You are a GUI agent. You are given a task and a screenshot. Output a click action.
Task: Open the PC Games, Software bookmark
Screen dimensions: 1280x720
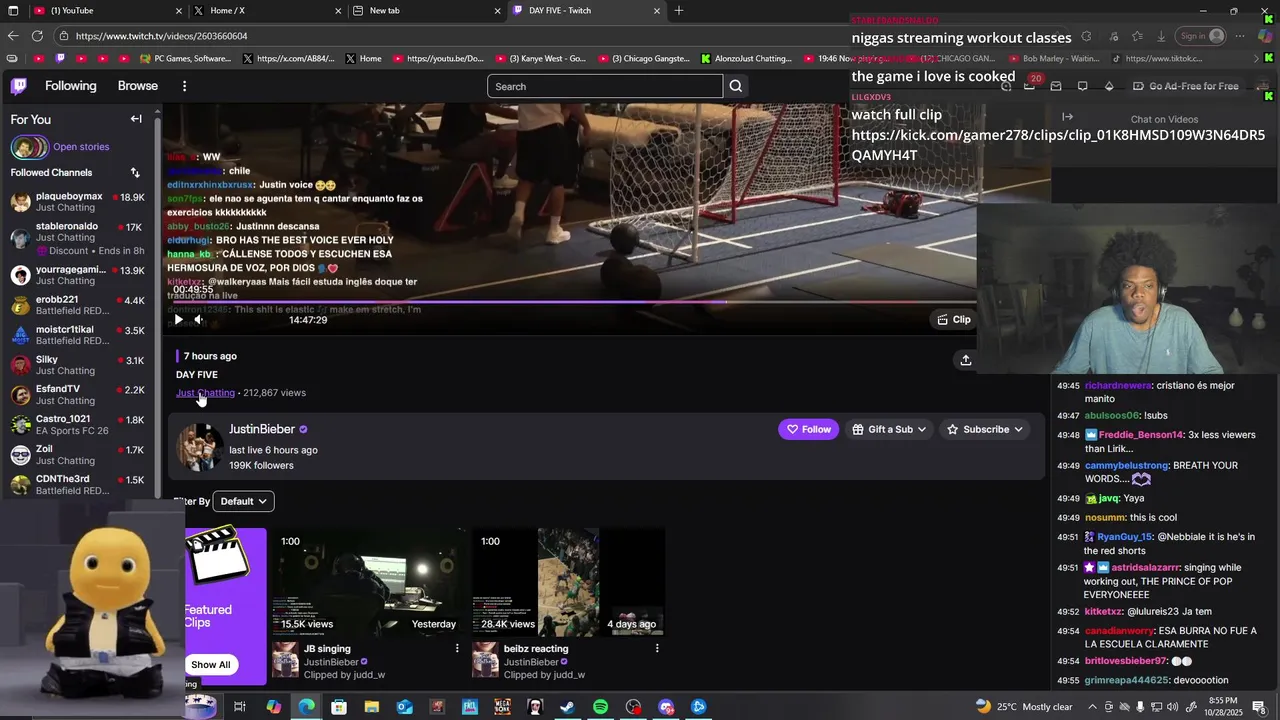tap(186, 59)
